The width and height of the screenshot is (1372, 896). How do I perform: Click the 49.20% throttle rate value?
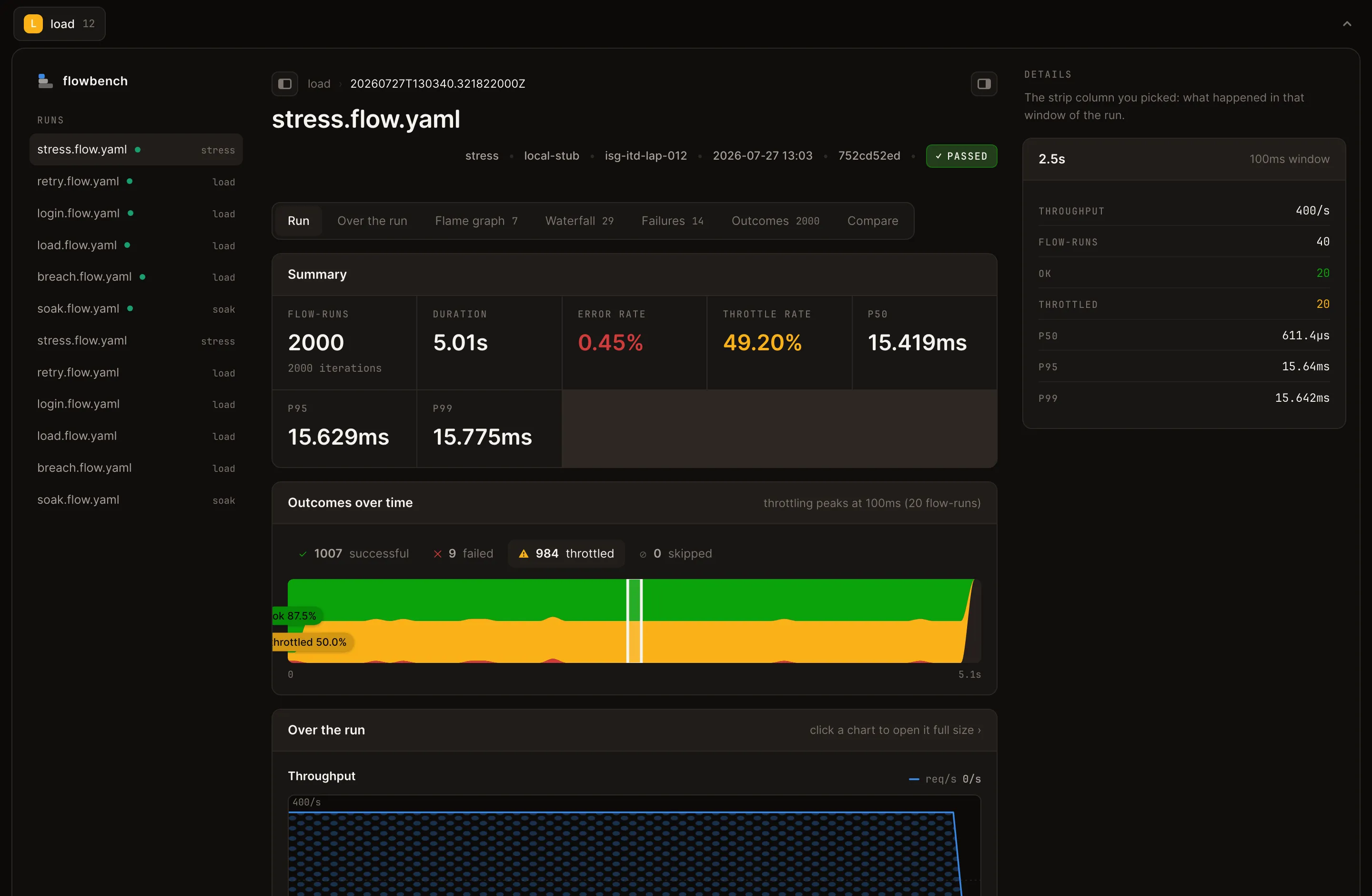click(762, 343)
